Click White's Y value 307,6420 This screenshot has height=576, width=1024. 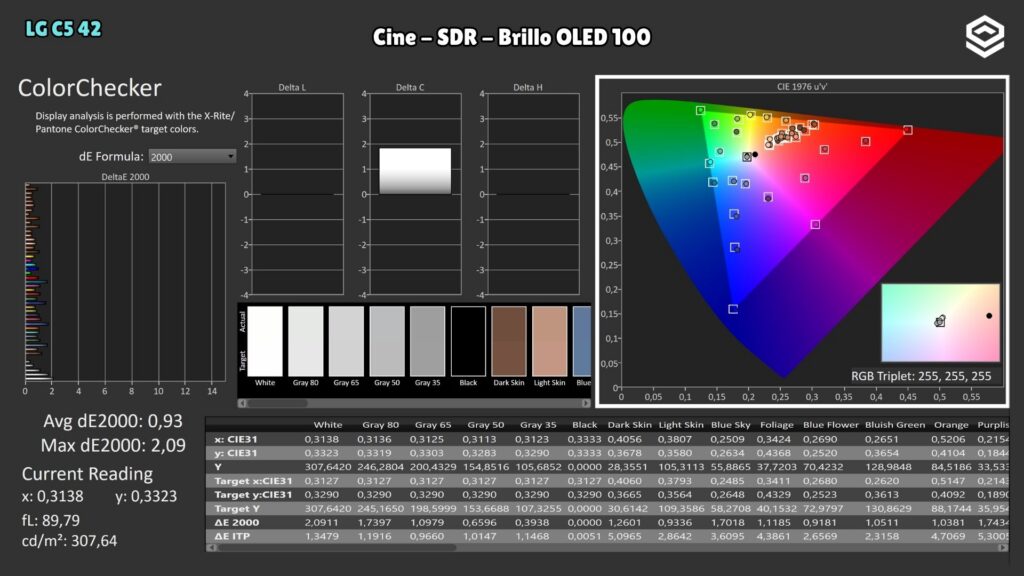click(x=328, y=467)
